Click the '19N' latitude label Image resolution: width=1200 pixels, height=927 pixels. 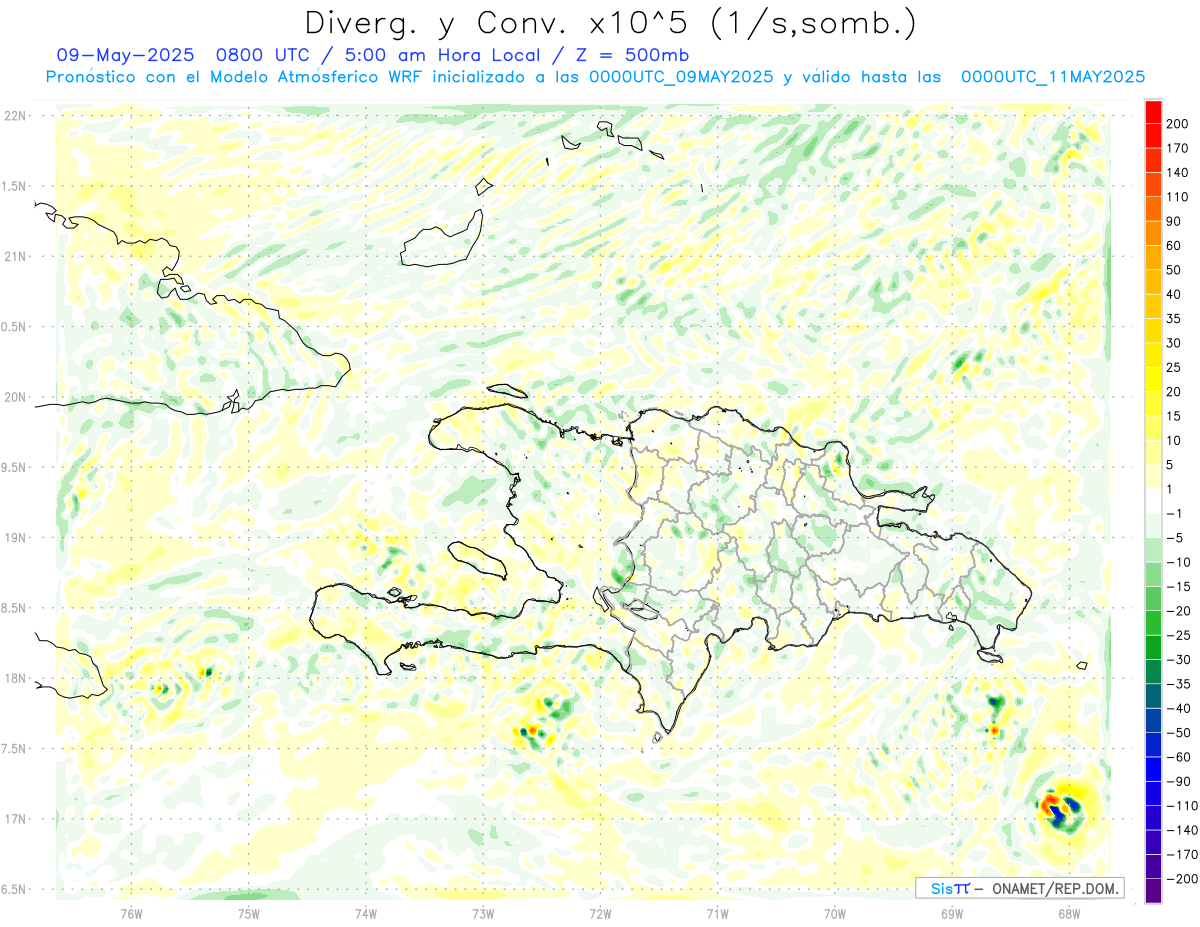(14, 538)
